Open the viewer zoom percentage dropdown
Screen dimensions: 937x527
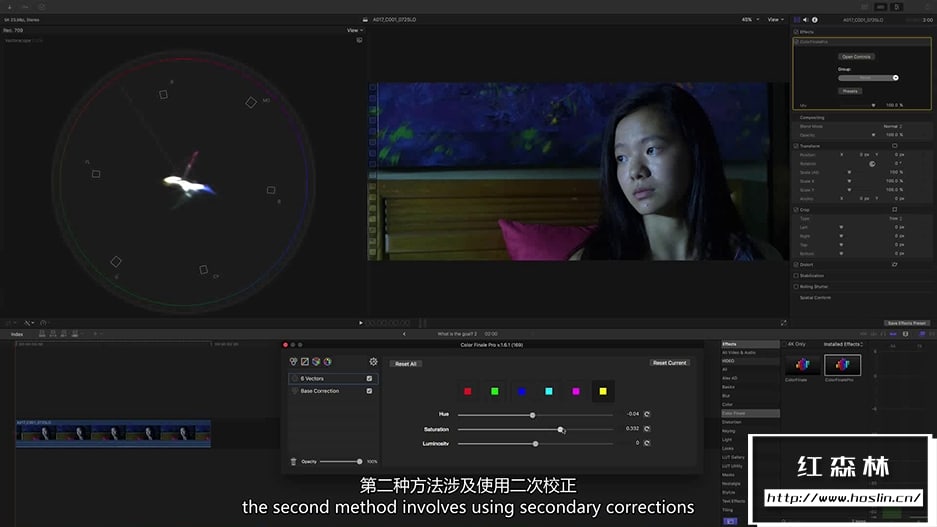click(x=751, y=20)
